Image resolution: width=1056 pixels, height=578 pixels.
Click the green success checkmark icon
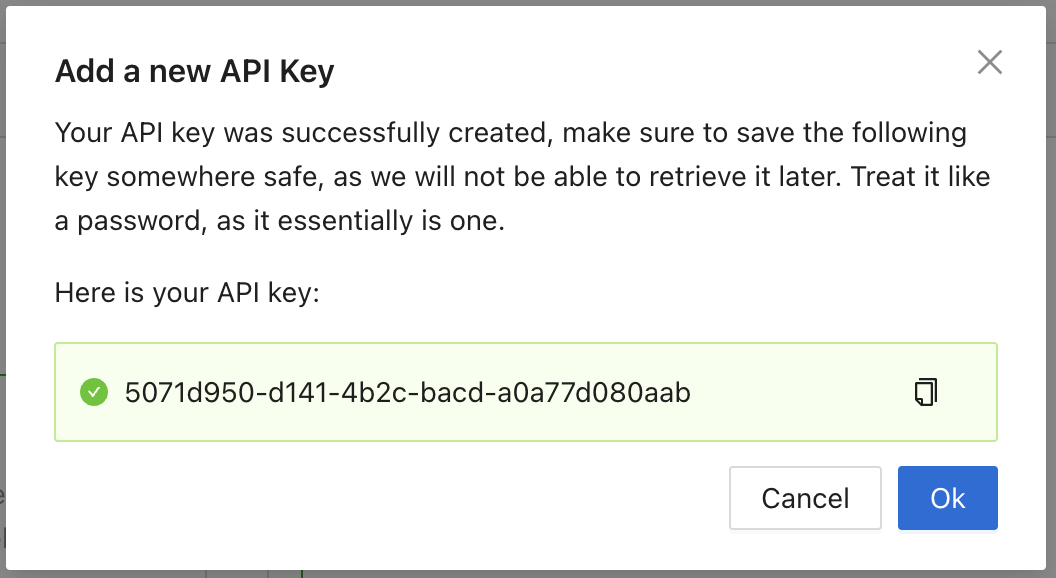(93, 392)
